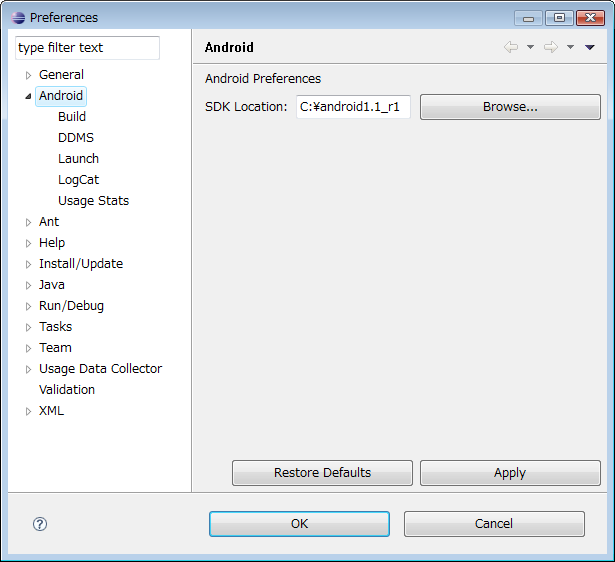Image resolution: width=615 pixels, height=562 pixels.
Task: Maximize the Preferences window
Action: coord(559,18)
